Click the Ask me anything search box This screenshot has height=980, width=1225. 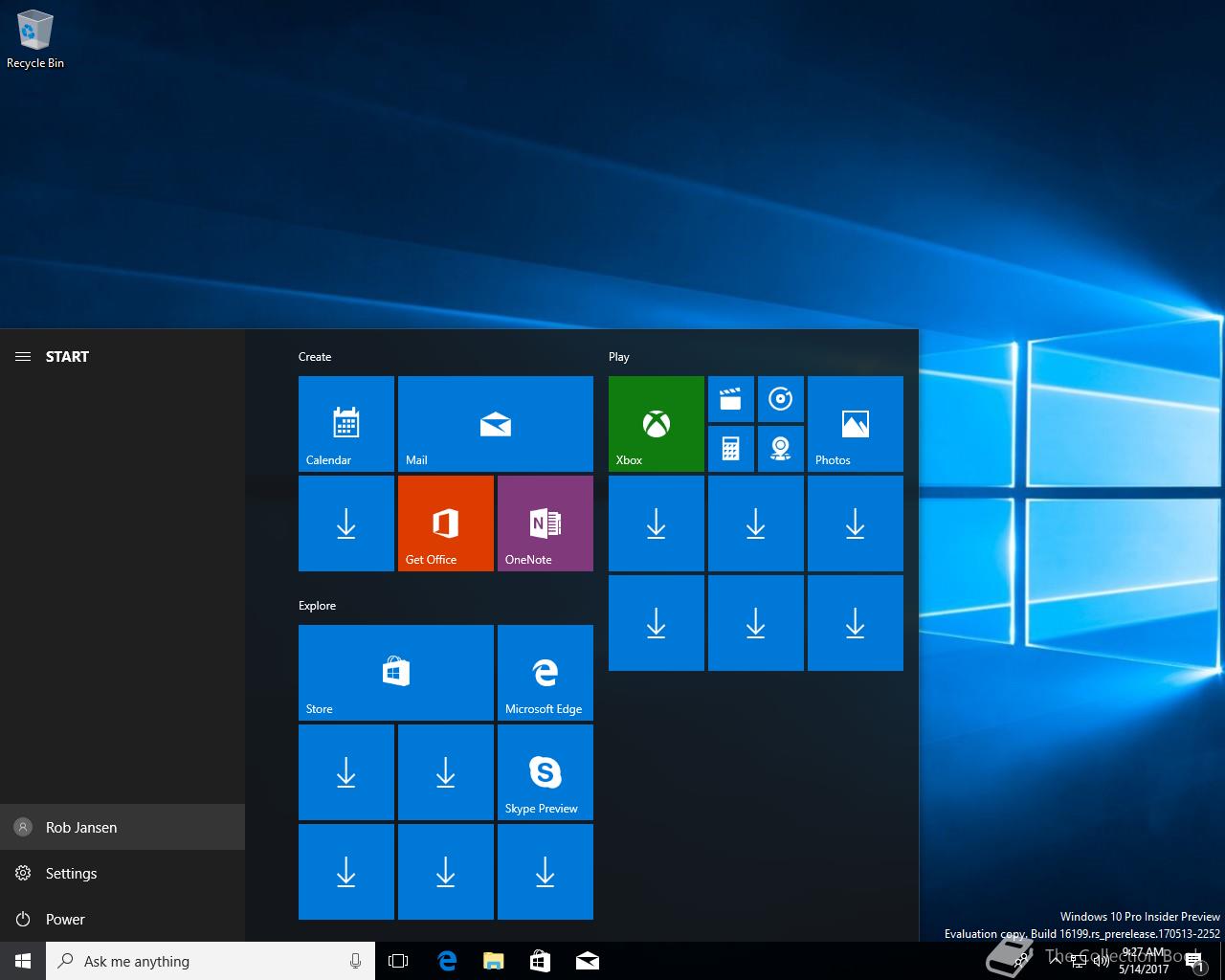tap(211, 961)
